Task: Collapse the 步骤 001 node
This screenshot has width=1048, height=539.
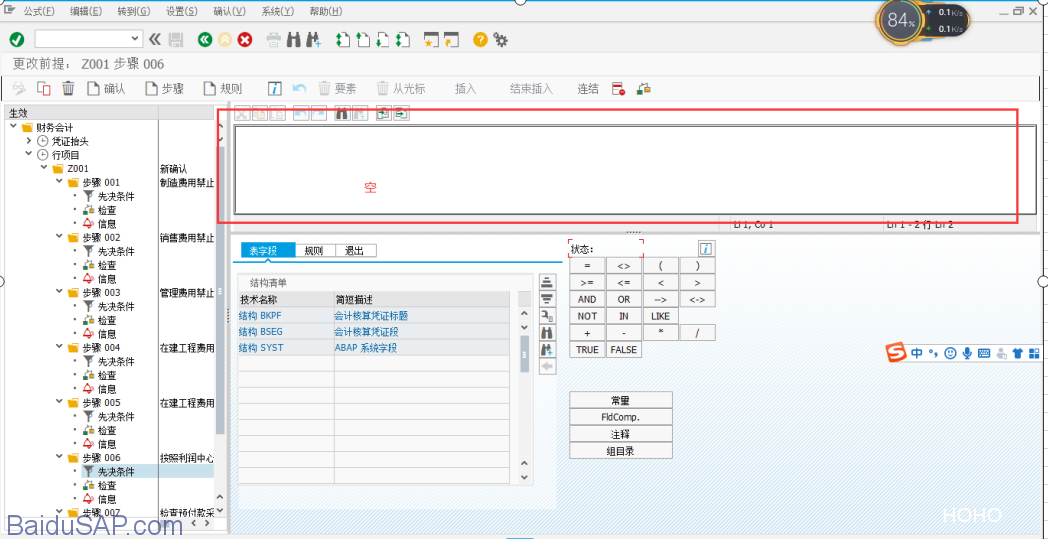Action: (59, 182)
